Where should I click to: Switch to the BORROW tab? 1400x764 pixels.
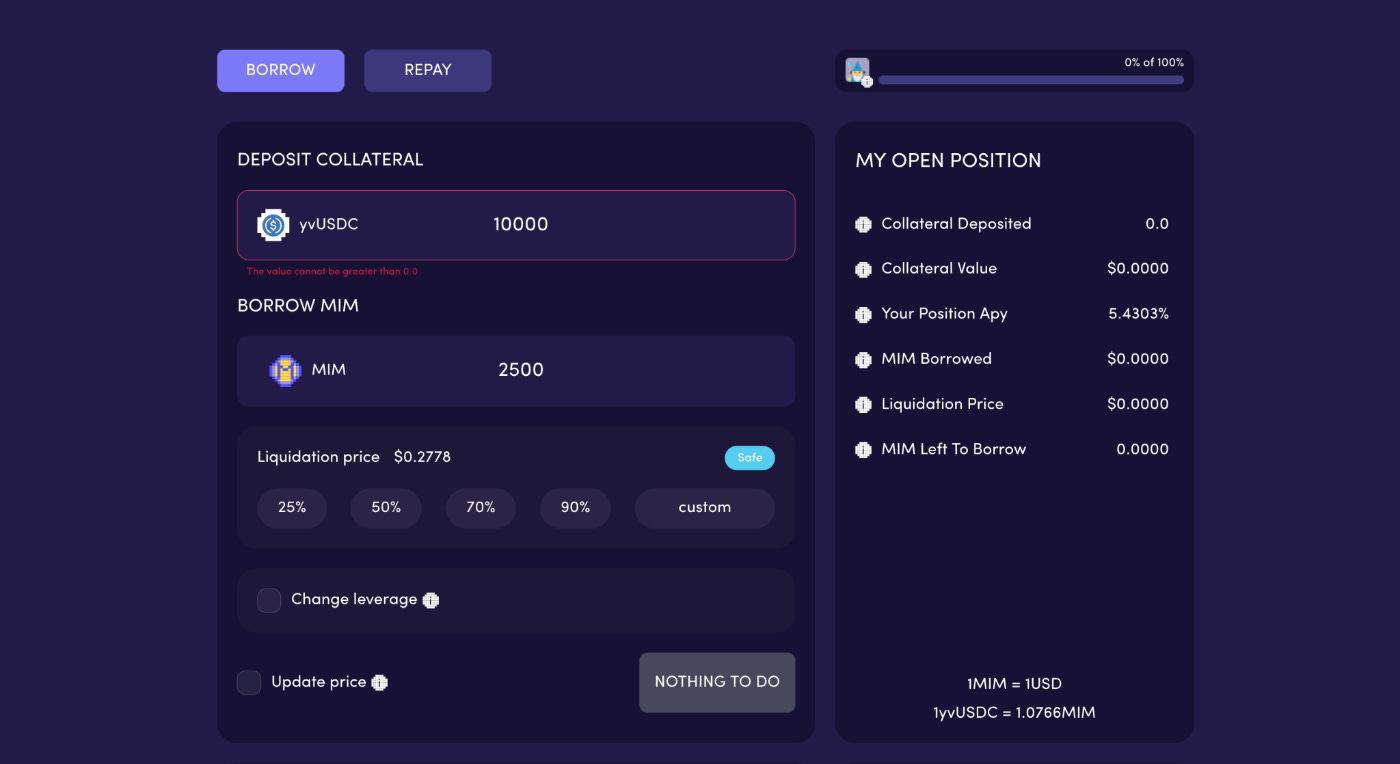[280, 70]
